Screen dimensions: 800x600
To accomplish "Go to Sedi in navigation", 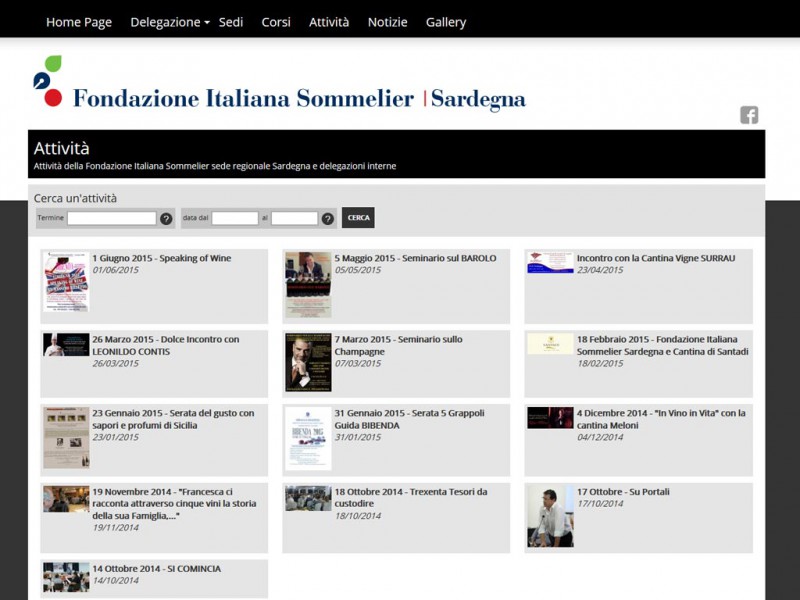I will click(x=231, y=22).
